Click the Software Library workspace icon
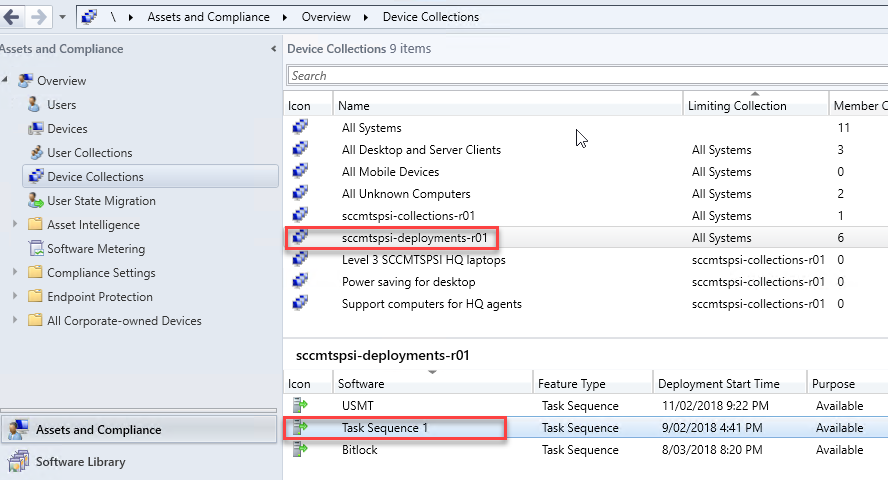 (18, 462)
